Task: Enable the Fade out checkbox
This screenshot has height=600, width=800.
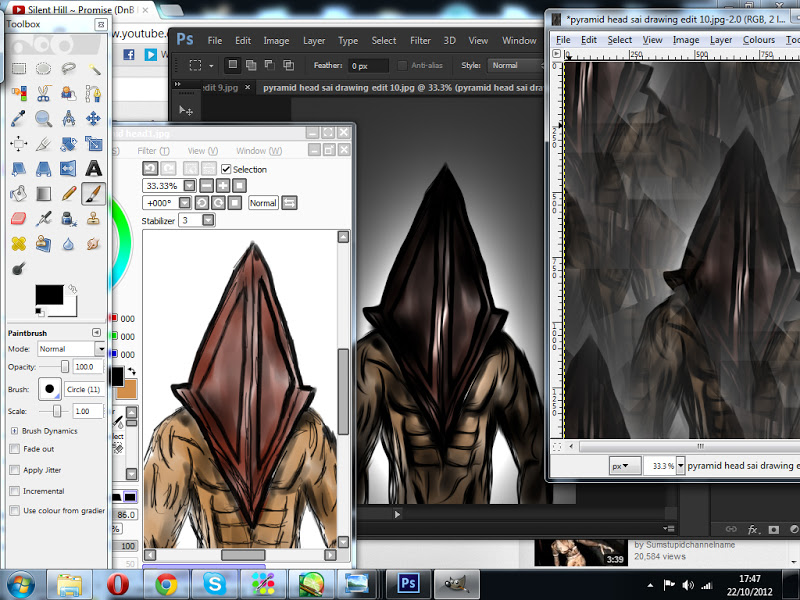Action: 14,449
